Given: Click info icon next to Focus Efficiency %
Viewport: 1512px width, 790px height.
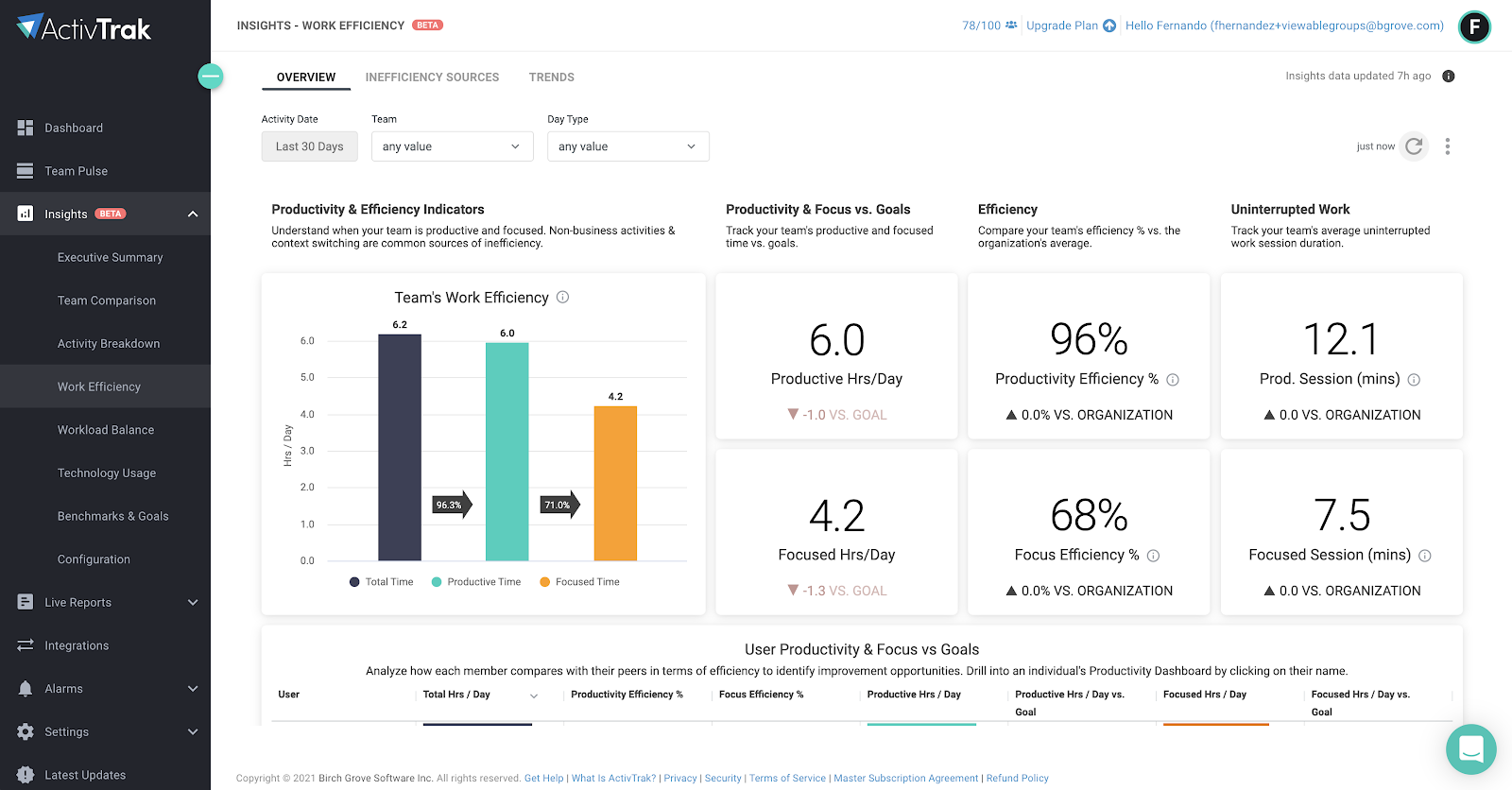Looking at the screenshot, I should [x=1153, y=556].
